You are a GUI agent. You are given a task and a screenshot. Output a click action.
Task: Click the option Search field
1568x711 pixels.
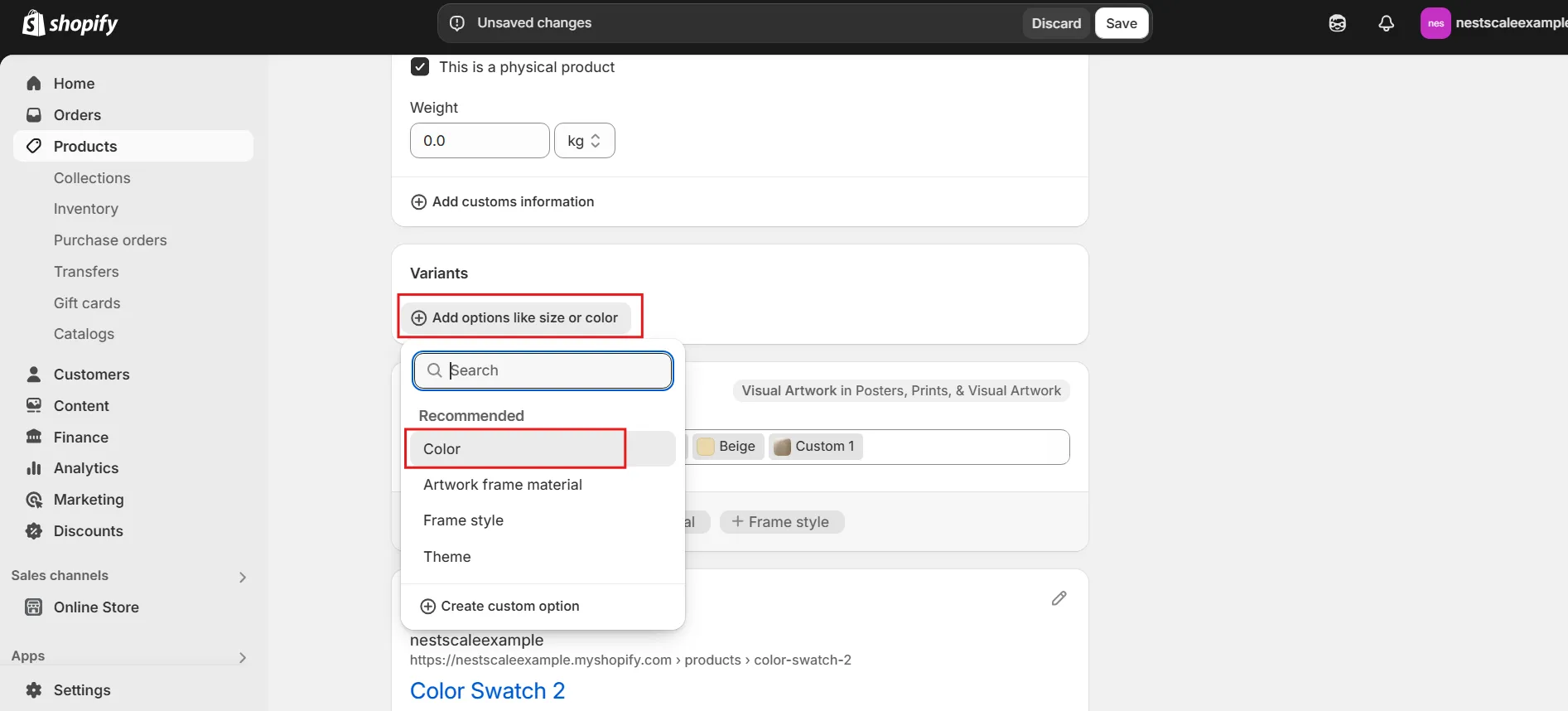click(543, 370)
